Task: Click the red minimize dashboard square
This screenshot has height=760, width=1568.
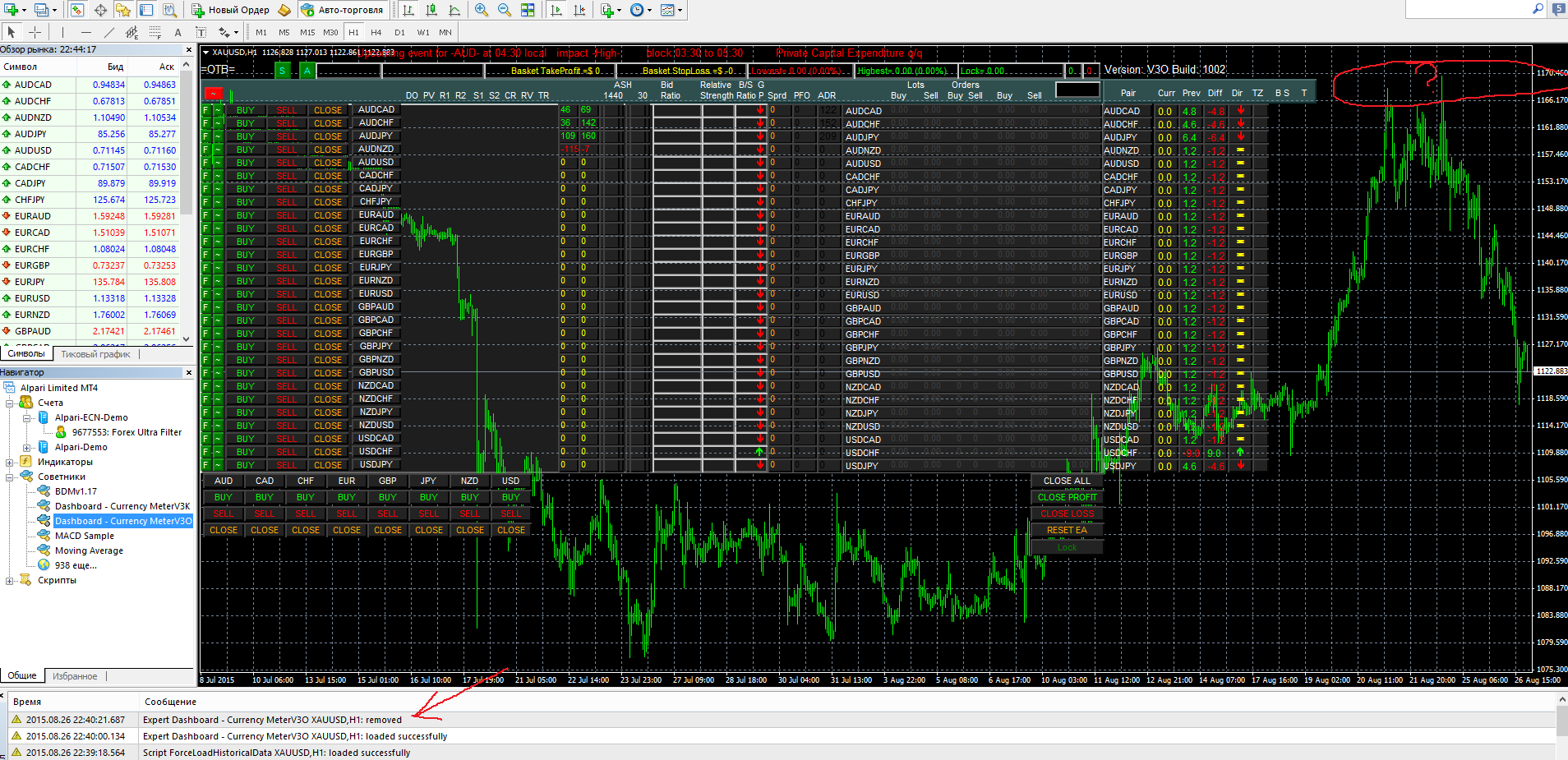Action: 214,93
